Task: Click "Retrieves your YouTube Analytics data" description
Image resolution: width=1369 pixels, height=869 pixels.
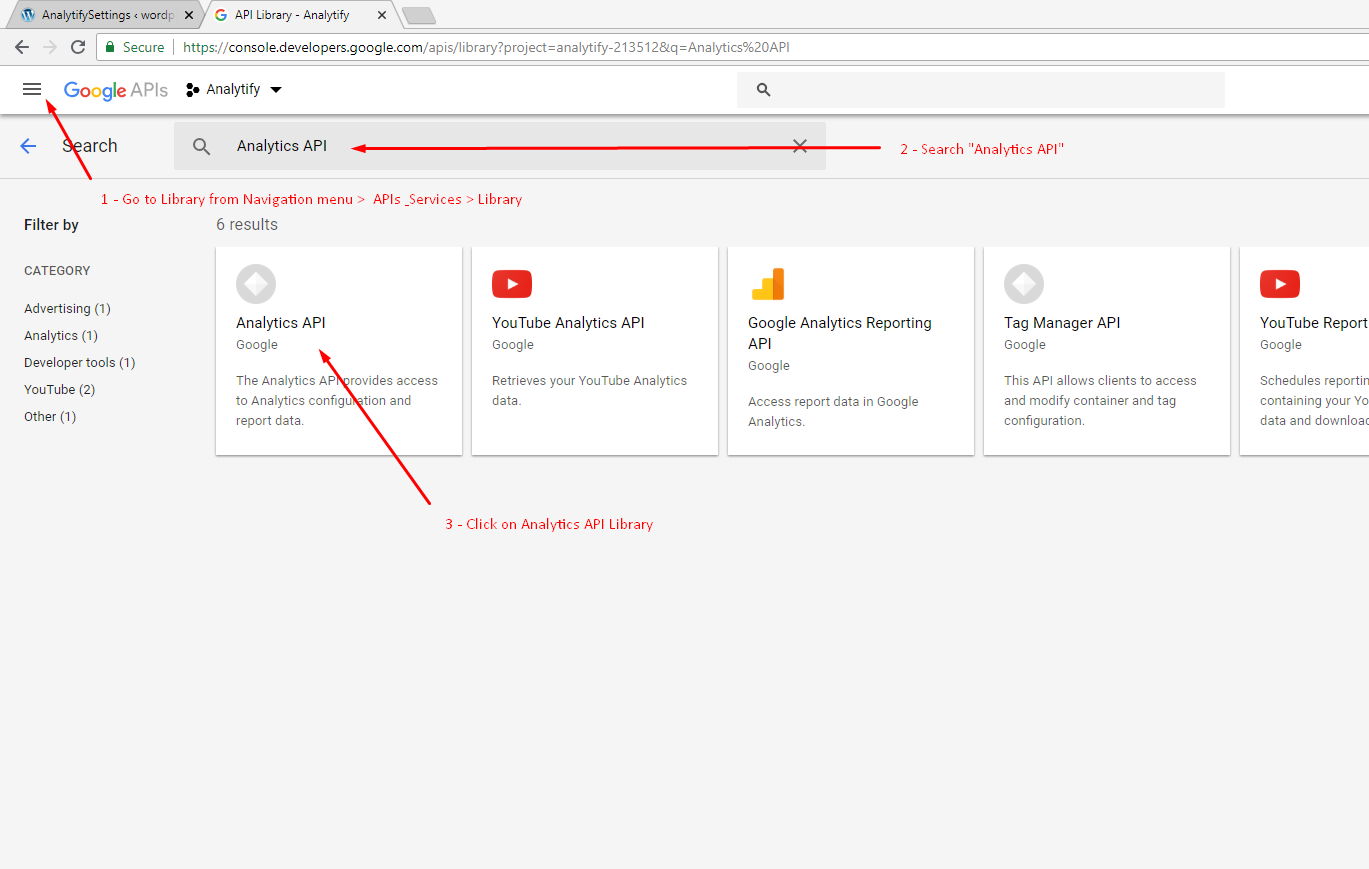Action: [x=590, y=391]
